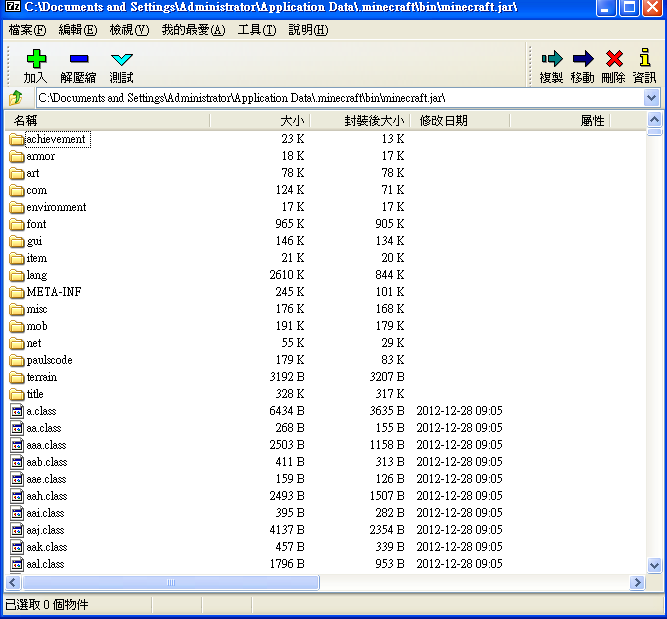
Task: Click the red X 刪除 (Delete) icon
Action: [613, 60]
